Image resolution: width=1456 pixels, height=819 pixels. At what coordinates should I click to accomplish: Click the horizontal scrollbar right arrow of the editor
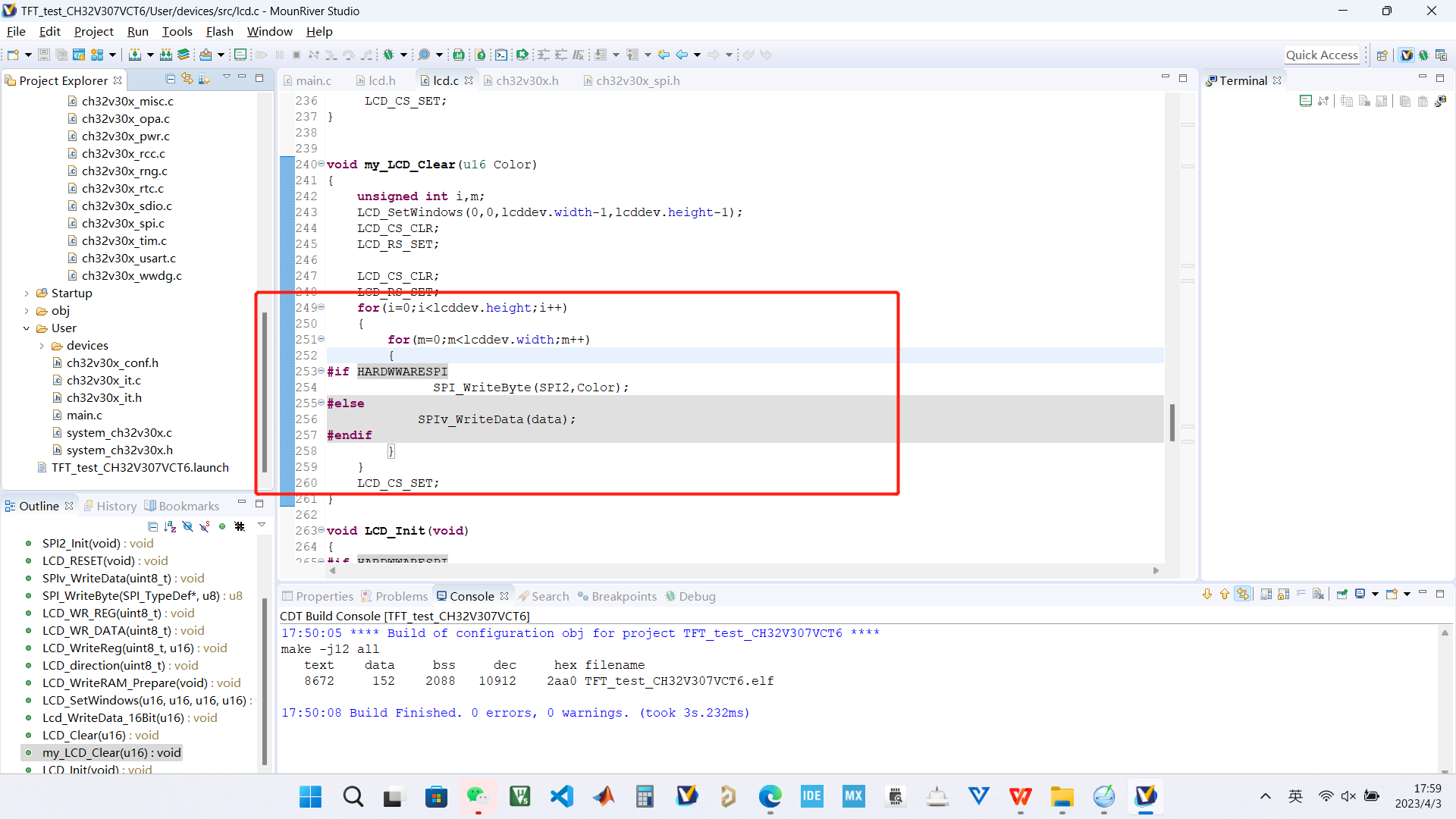coord(1156,570)
